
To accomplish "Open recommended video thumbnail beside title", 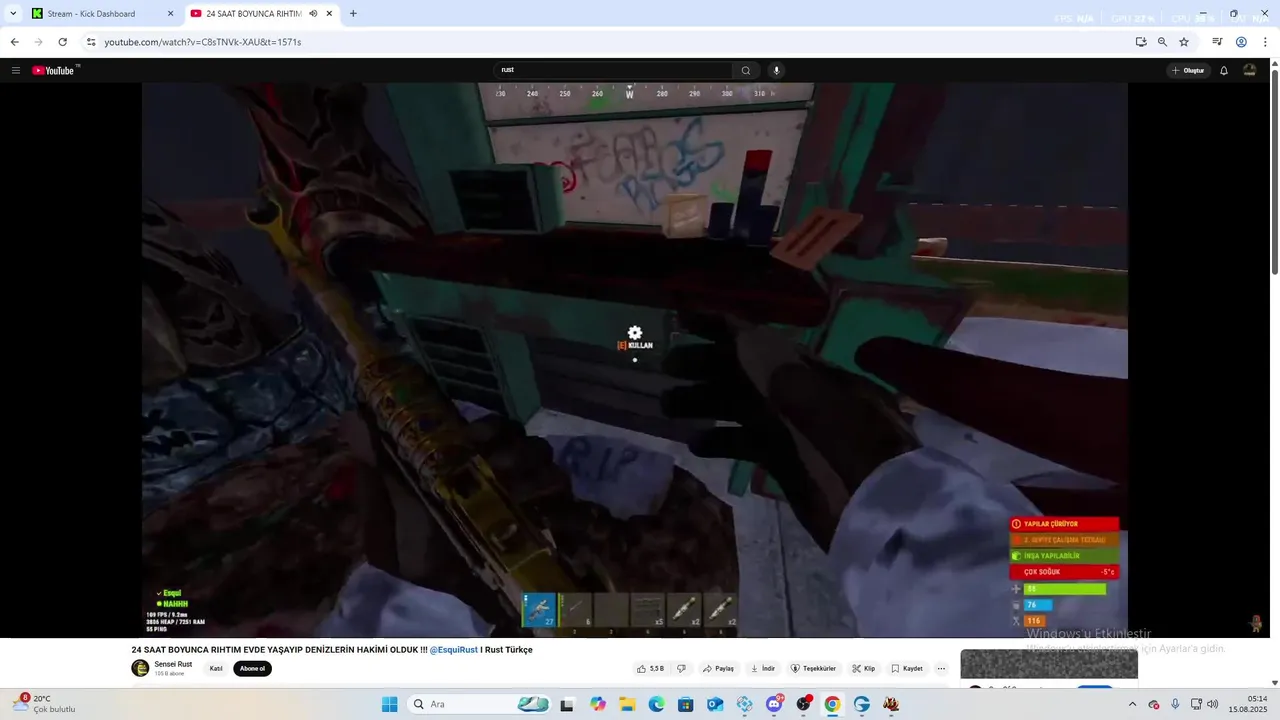I will [1049, 664].
